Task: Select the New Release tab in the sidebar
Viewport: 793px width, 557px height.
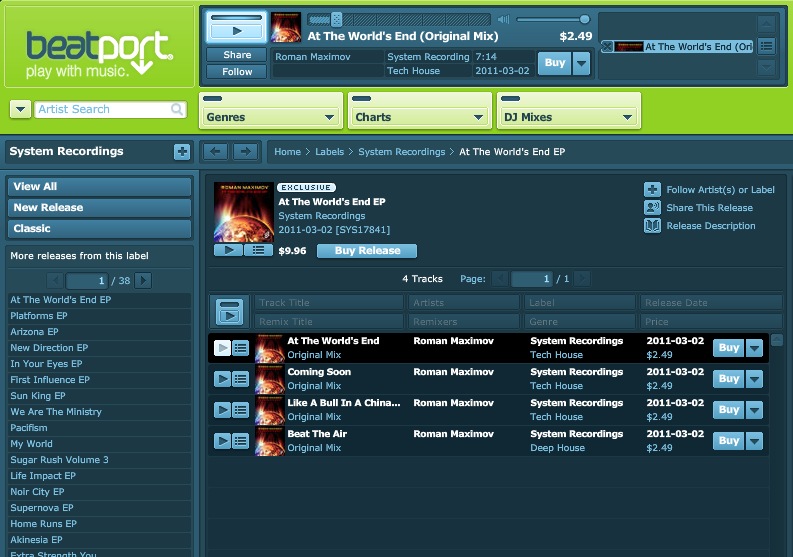Action: pos(99,207)
